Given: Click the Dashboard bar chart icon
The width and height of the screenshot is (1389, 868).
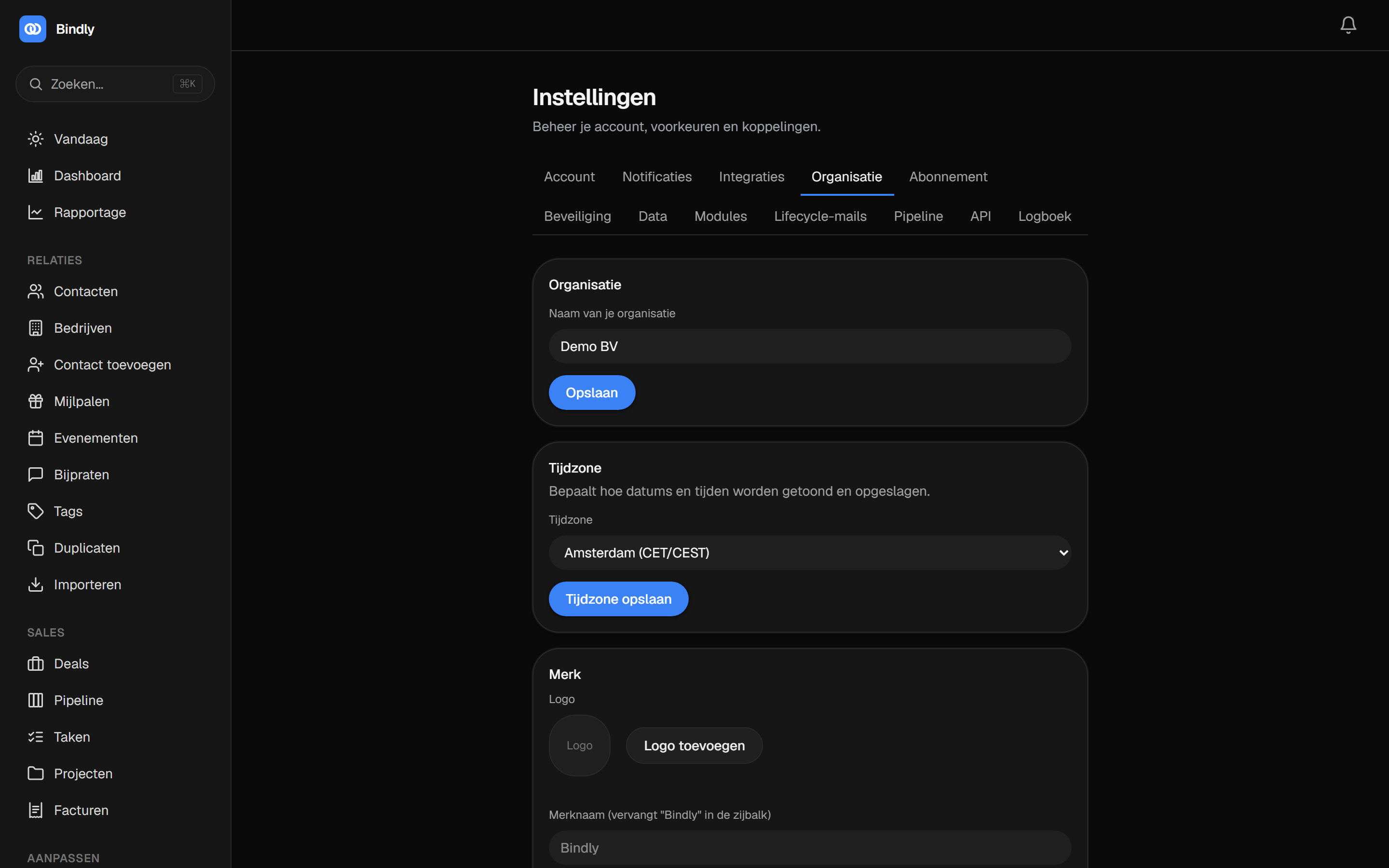Looking at the screenshot, I should pyautogui.click(x=36, y=176).
